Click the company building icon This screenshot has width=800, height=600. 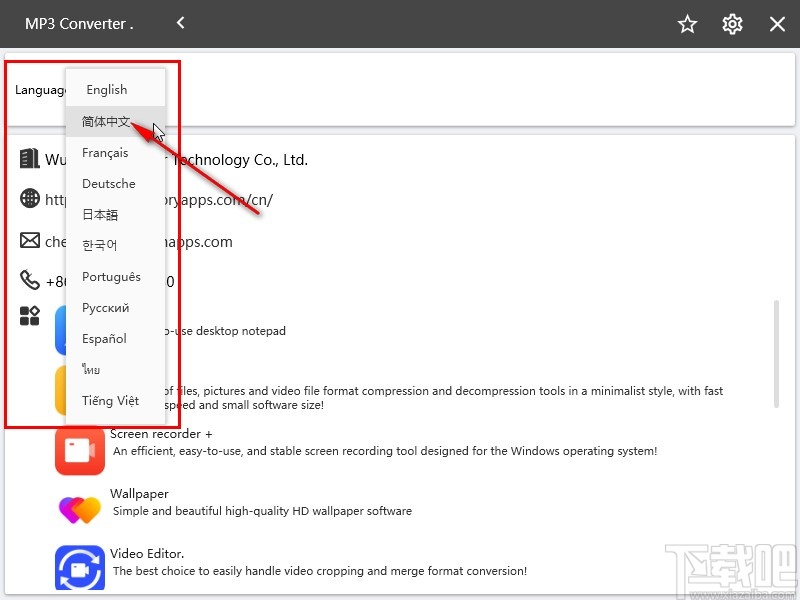coord(29,158)
